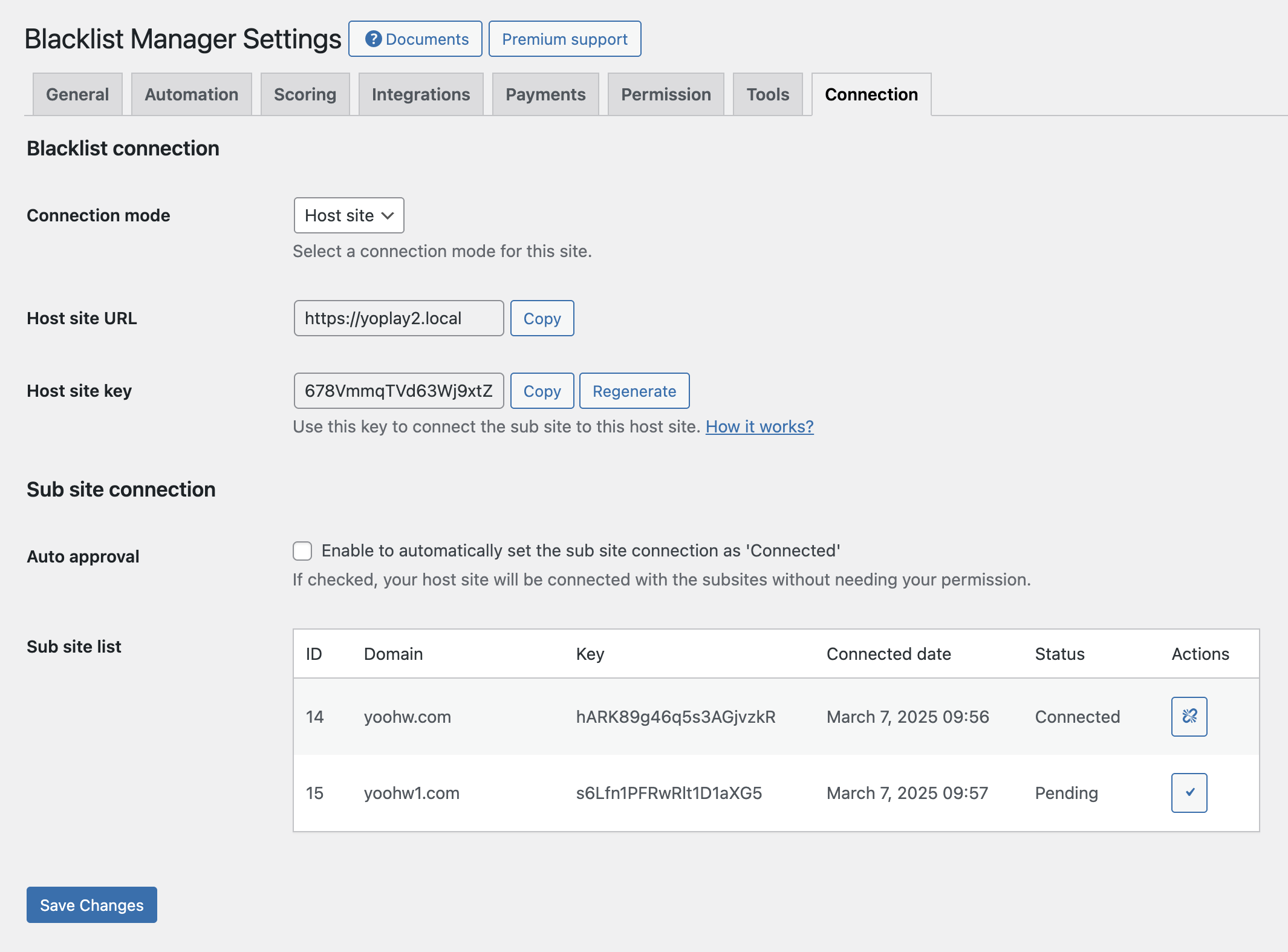Click the yoohw1.com domain cell
Screen dimensions: 1288x952
(x=412, y=793)
